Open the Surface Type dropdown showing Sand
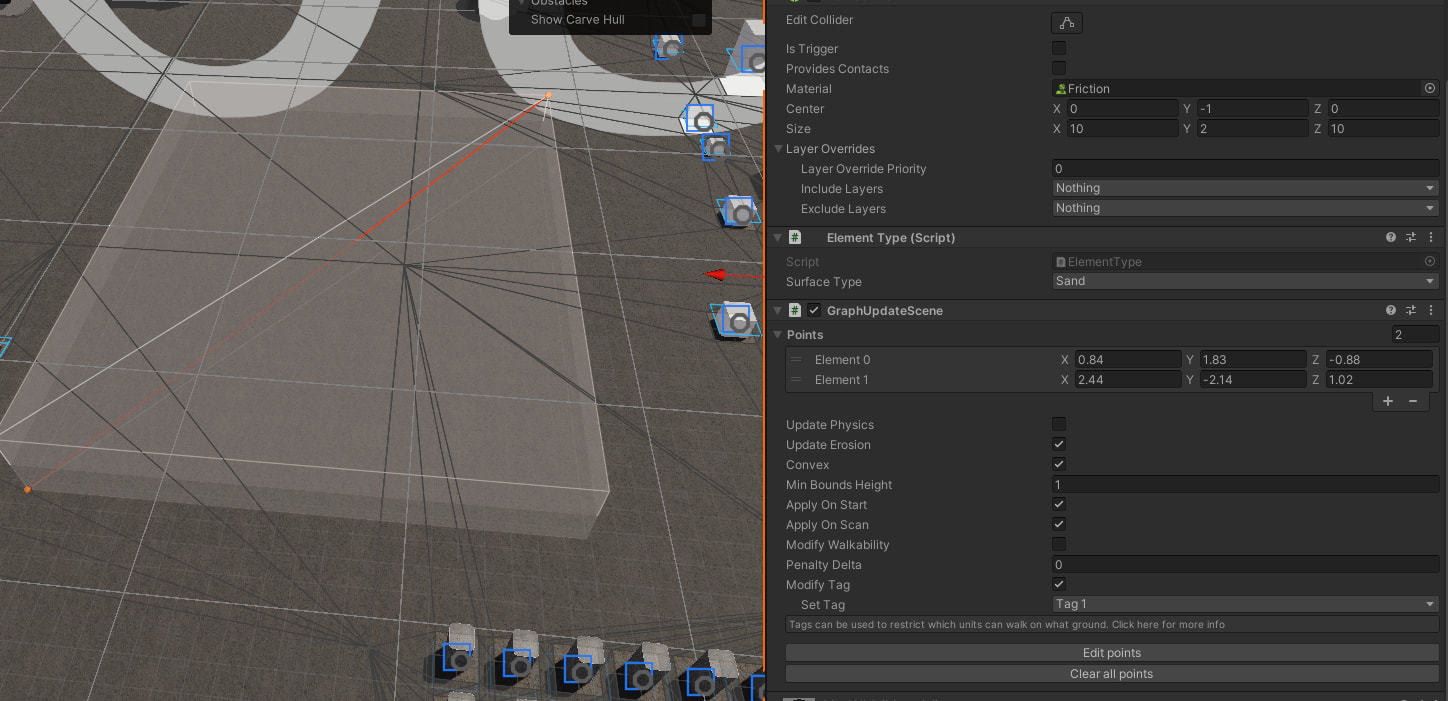The width and height of the screenshot is (1448, 701). 1245,281
